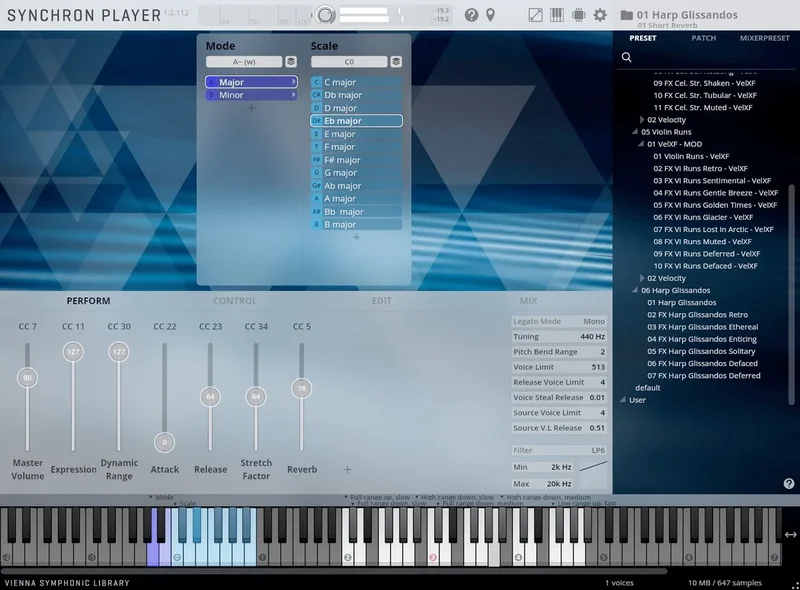The image size is (800, 590).
Task: Click the filter slope curve graphic
Action: click(593, 466)
